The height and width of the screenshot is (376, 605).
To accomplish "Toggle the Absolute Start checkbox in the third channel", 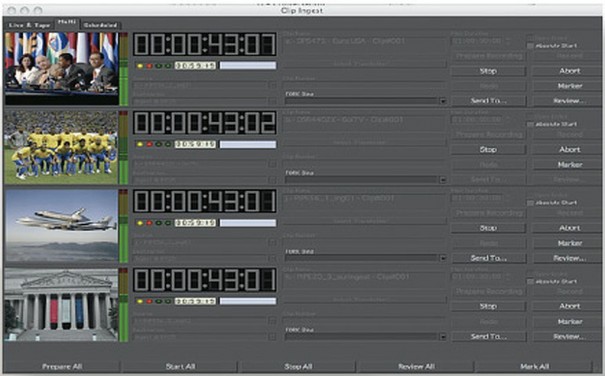I will coord(531,203).
